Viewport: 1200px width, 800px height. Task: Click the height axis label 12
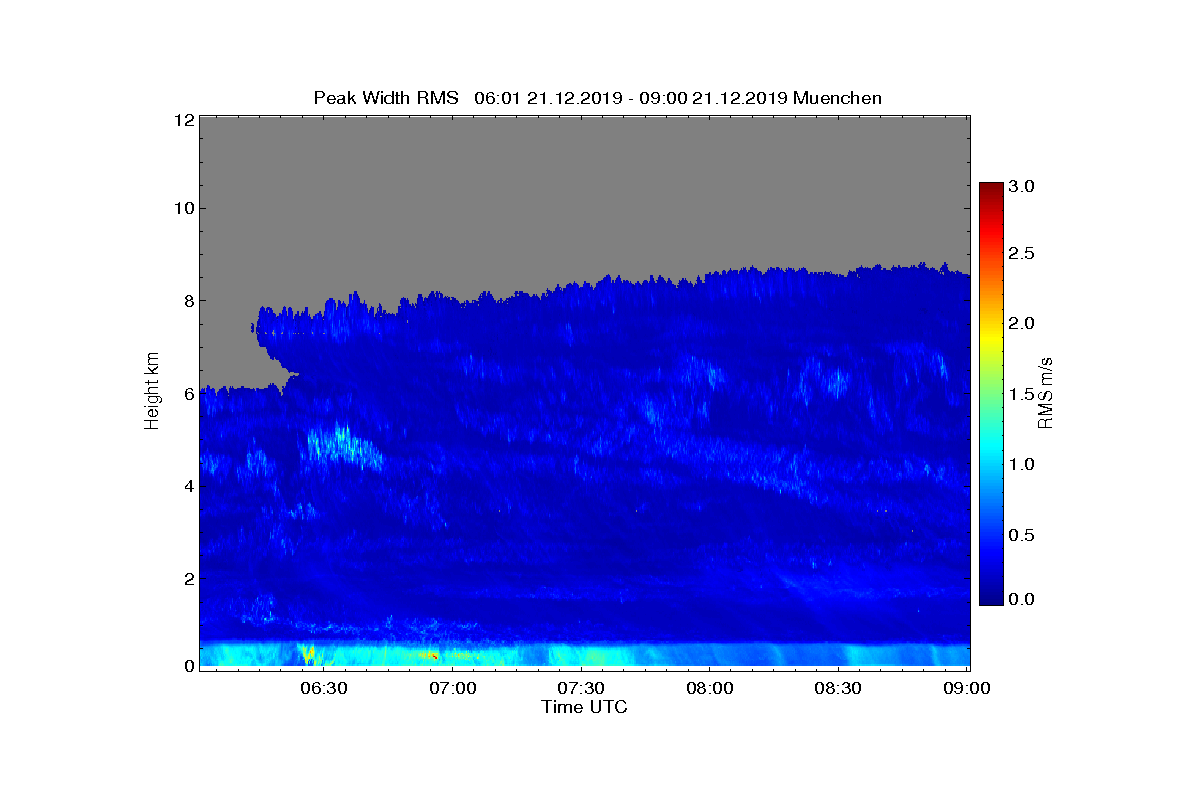tap(183, 120)
